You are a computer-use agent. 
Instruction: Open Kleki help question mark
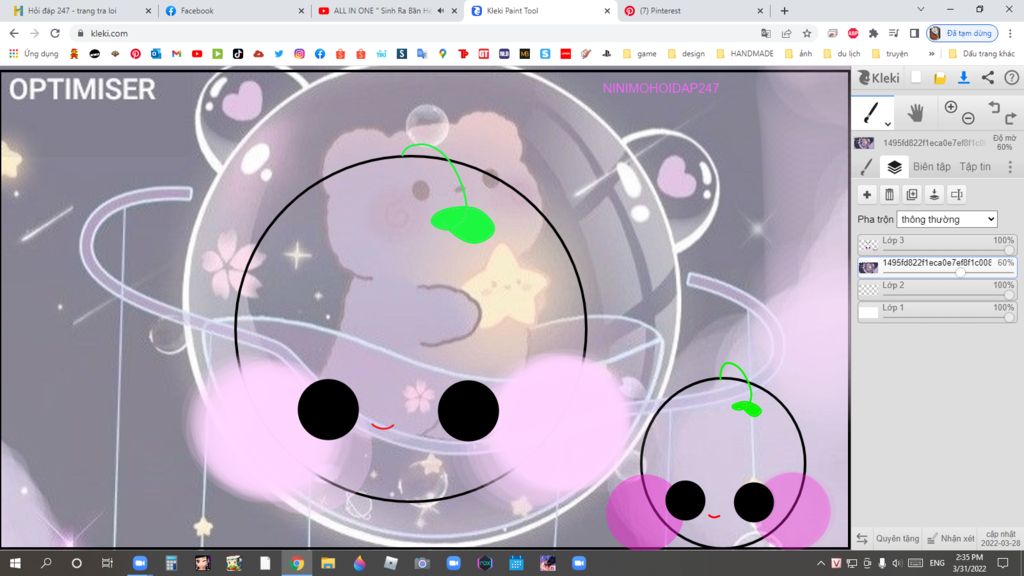(x=1012, y=78)
